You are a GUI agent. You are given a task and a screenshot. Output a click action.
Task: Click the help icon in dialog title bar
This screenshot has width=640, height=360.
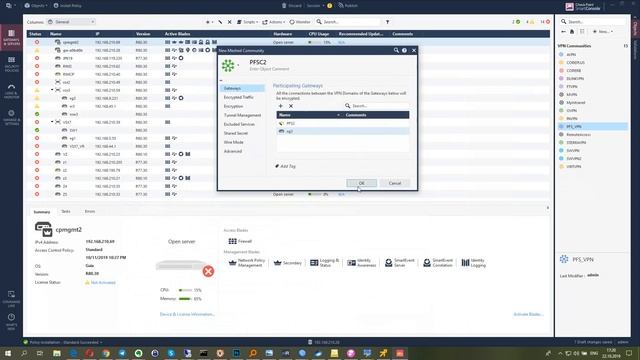pos(404,50)
